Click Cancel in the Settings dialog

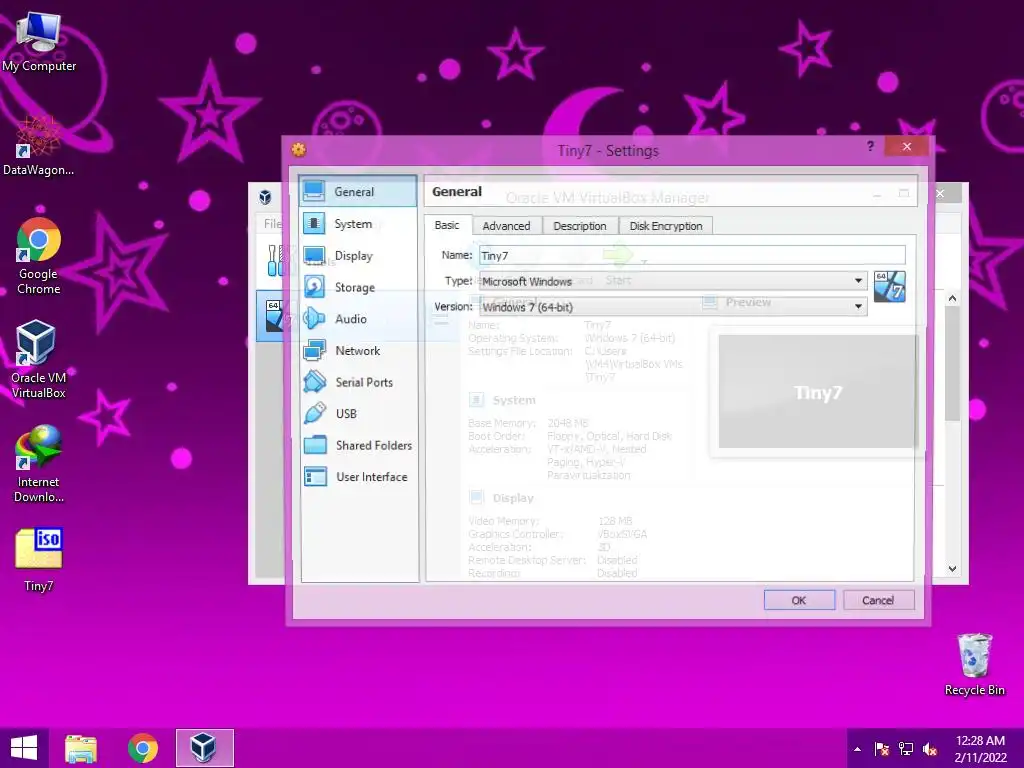pyautogui.click(x=878, y=600)
